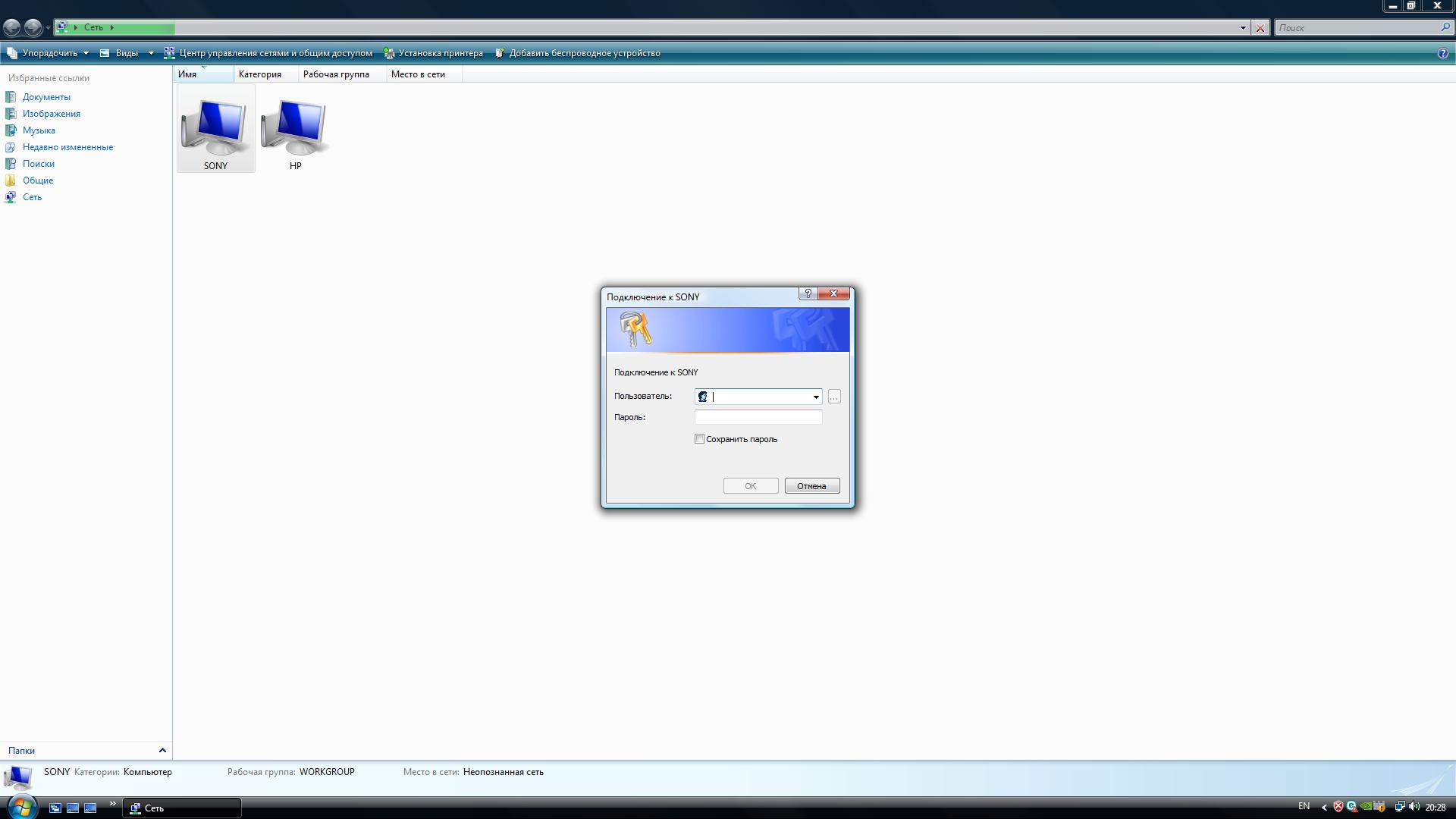The height and width of the screenshot is (819, 1456).
Task: Open the Документы (Documents) favorite link
Action: coord(46,97)
